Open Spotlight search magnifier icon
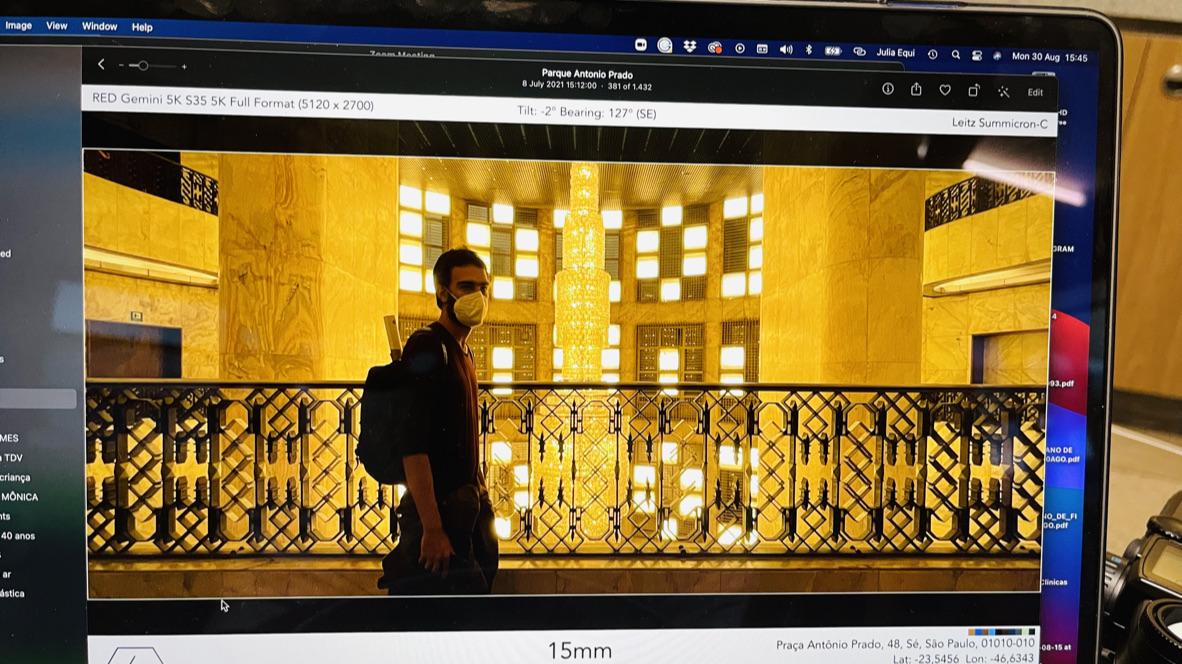Screen dimensions: 1182x664 tap(955, 55)
